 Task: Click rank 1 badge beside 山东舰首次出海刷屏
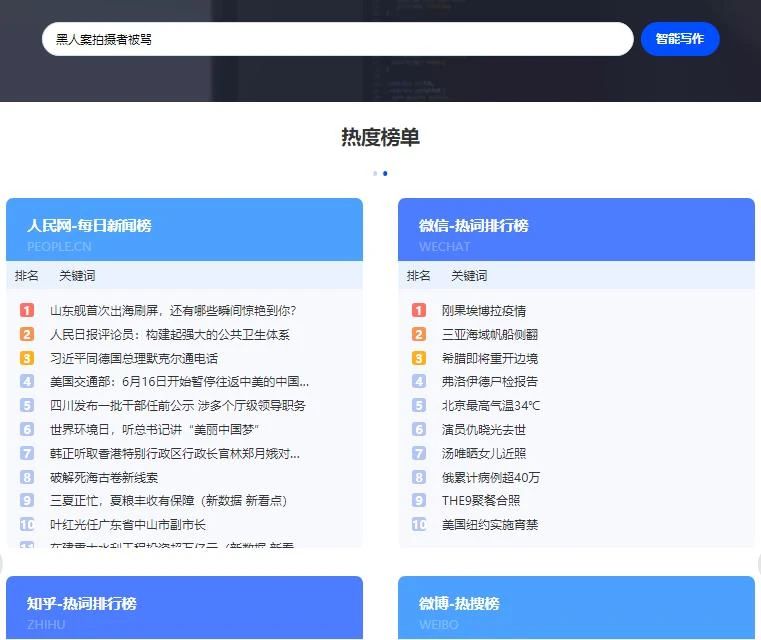tap(27, 310)
